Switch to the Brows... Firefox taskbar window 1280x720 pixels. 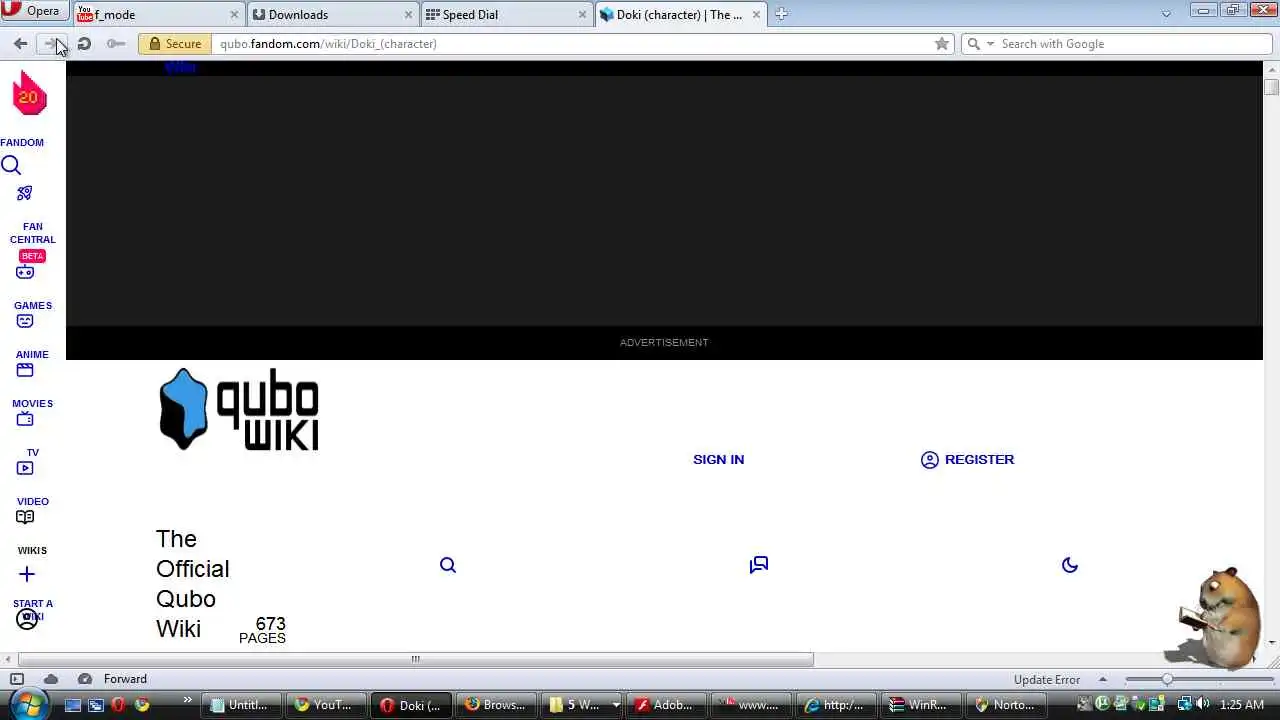point(495,705)
